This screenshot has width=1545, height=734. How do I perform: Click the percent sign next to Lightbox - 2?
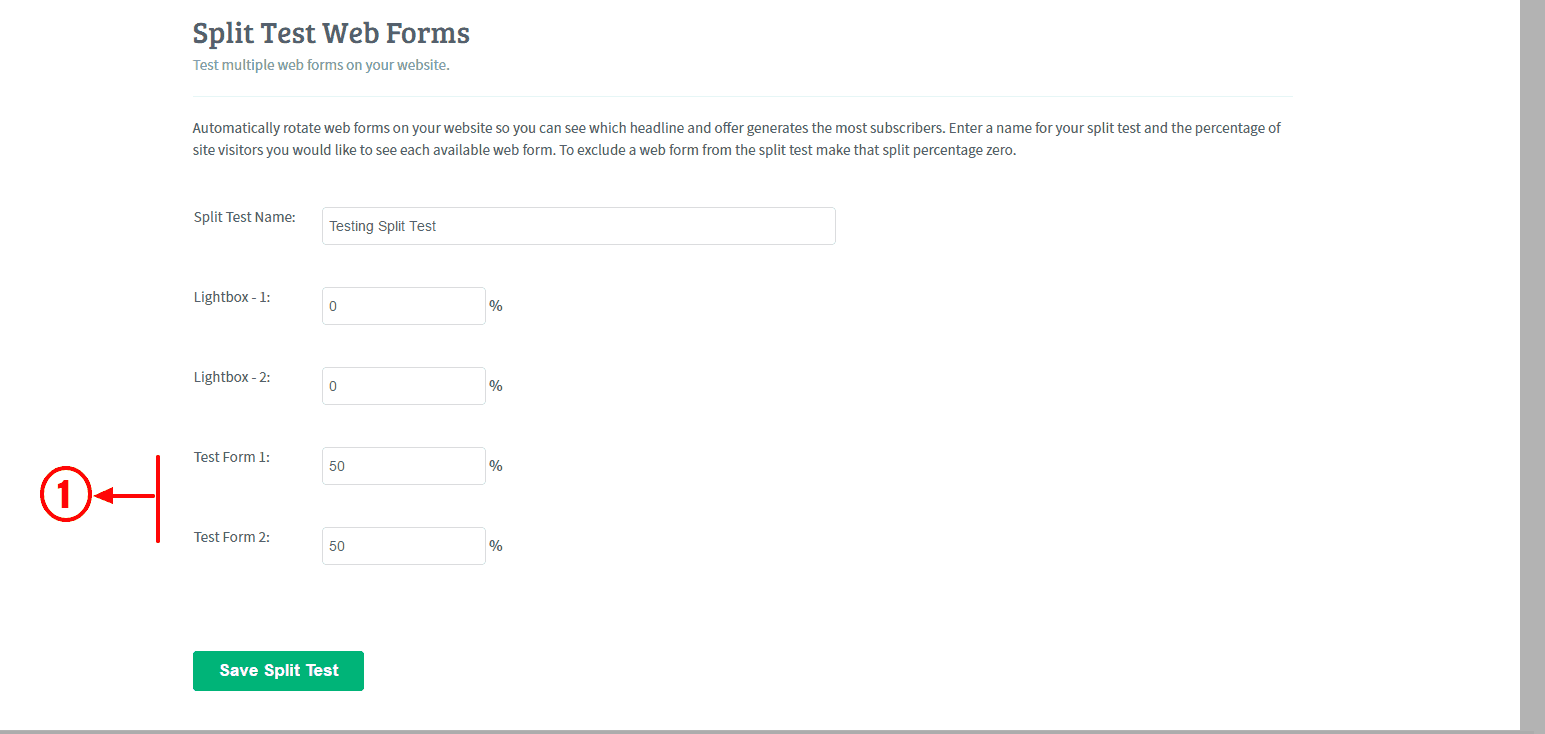tap(496, 386)
